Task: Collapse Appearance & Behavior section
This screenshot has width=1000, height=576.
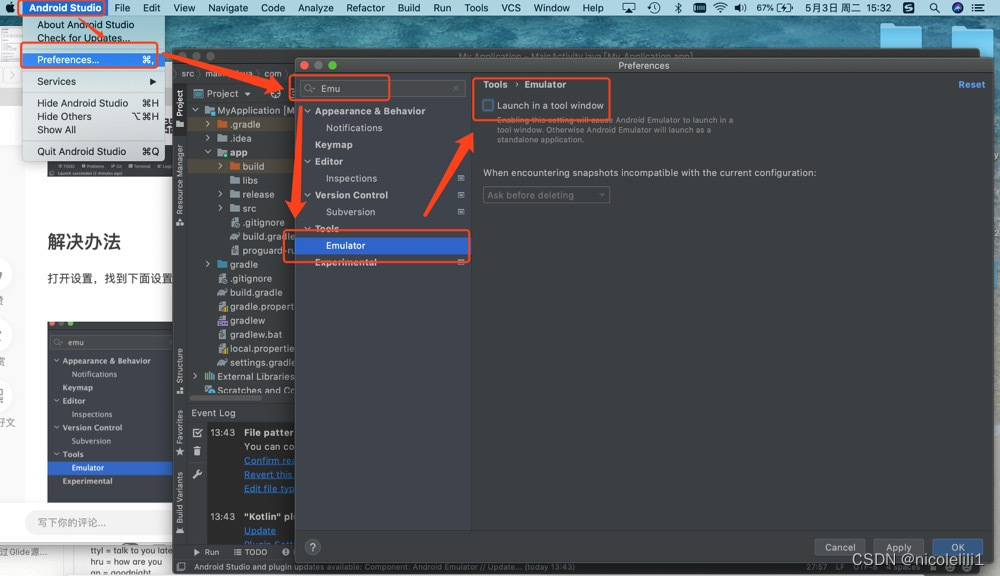Action: 308,111
